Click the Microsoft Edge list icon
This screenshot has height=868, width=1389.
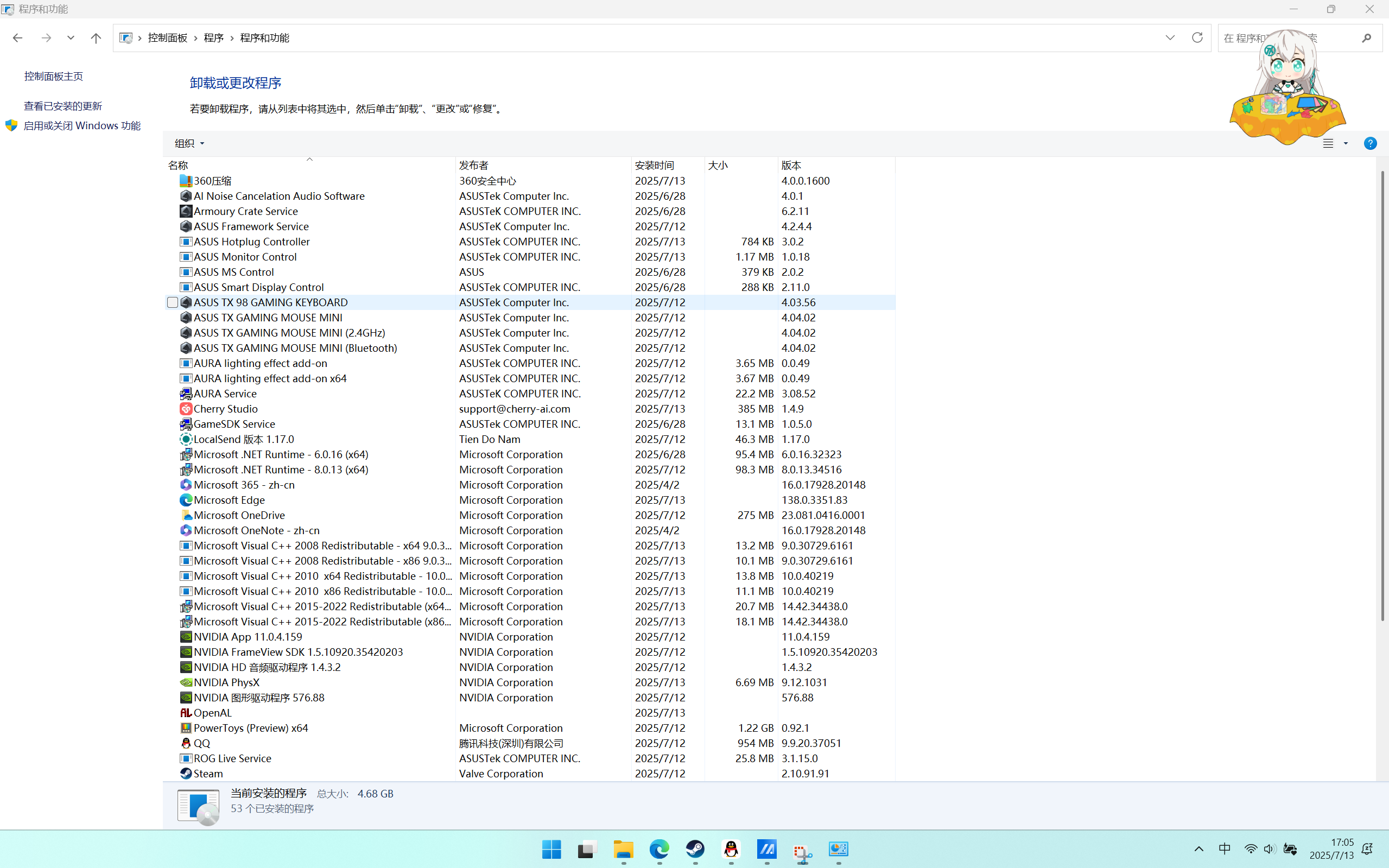(186, 500)
